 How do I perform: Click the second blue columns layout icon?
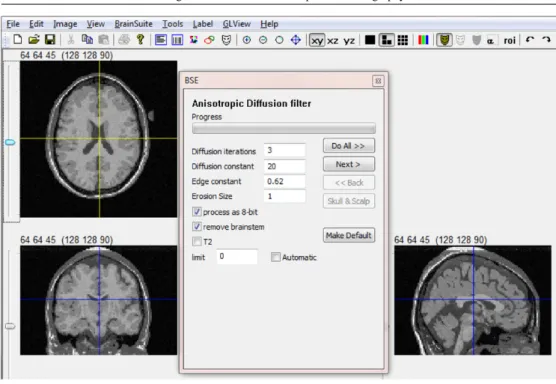tap(177, 40)
